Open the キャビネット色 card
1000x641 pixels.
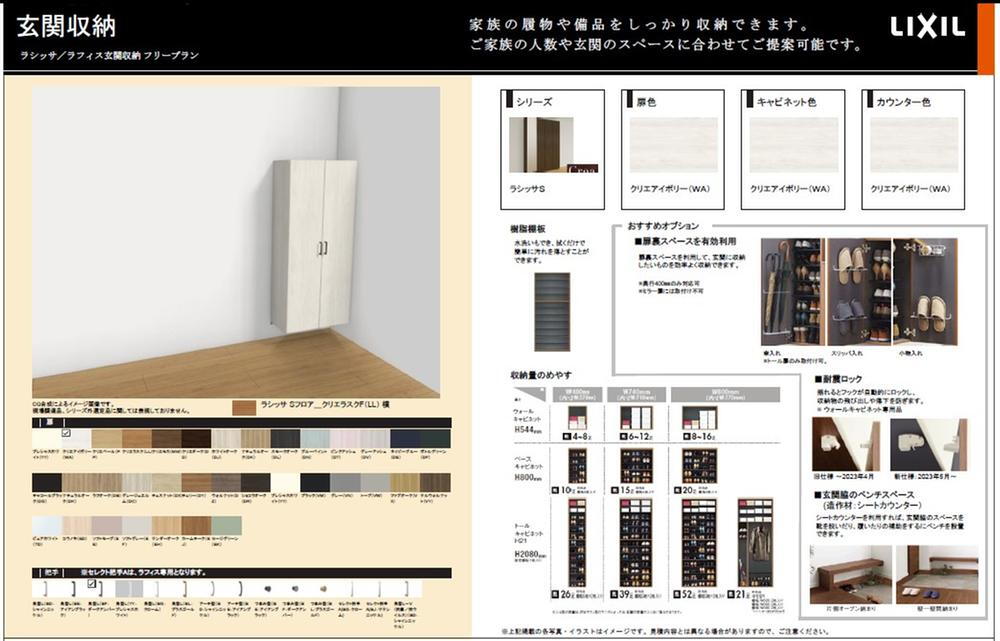(793, 149)
